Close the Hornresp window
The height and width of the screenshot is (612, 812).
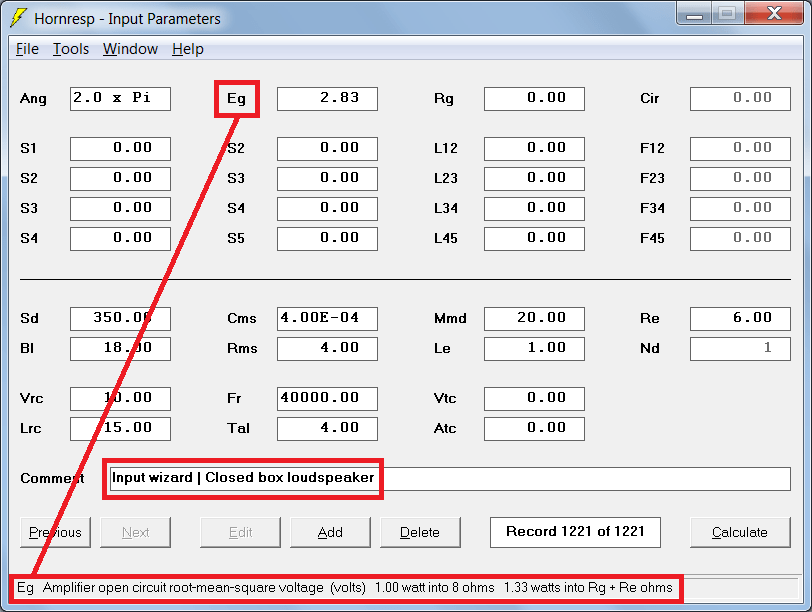[x=774, y=14]
